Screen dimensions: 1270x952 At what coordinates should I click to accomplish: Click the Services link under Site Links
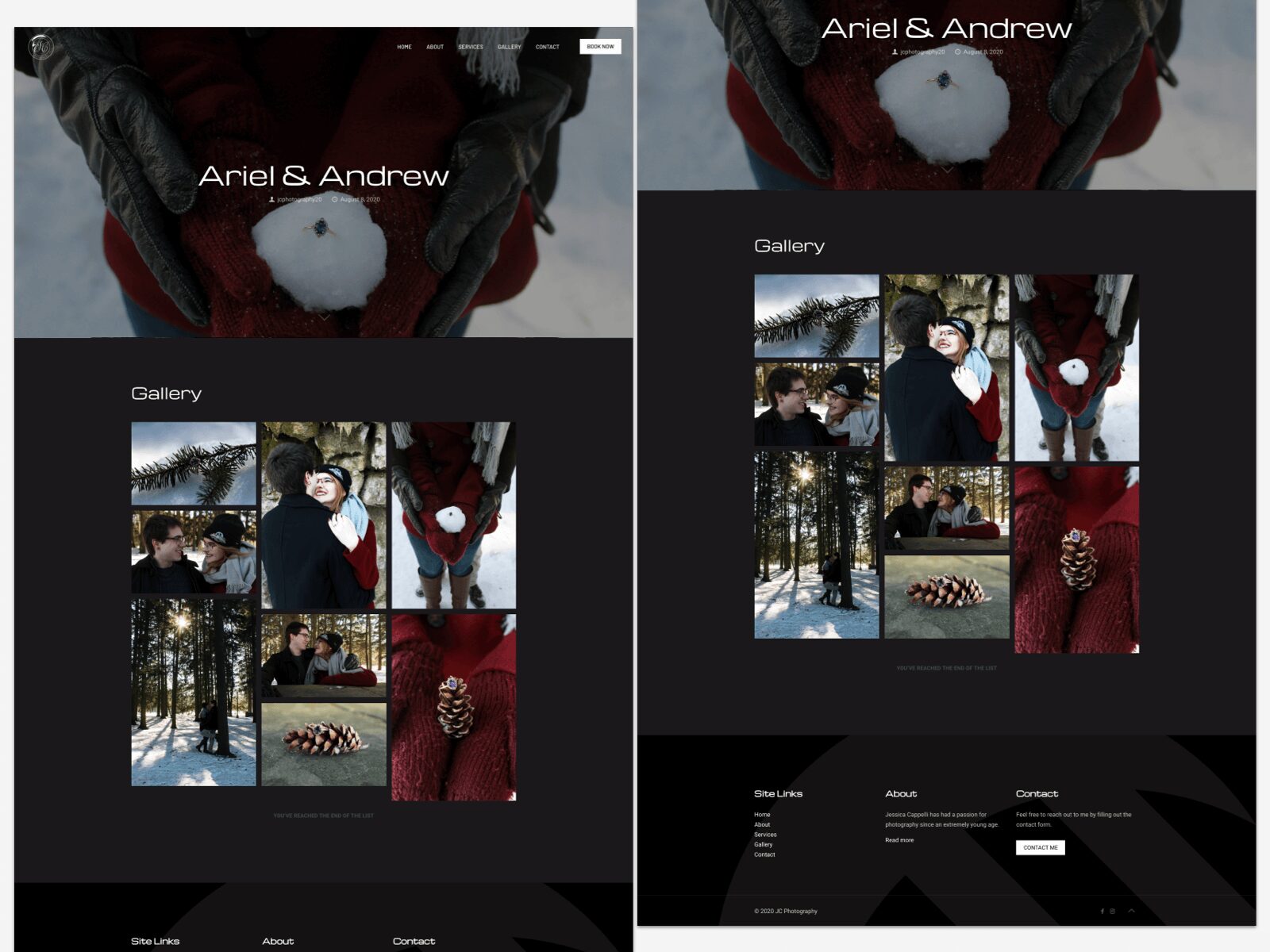coord(765,835)
